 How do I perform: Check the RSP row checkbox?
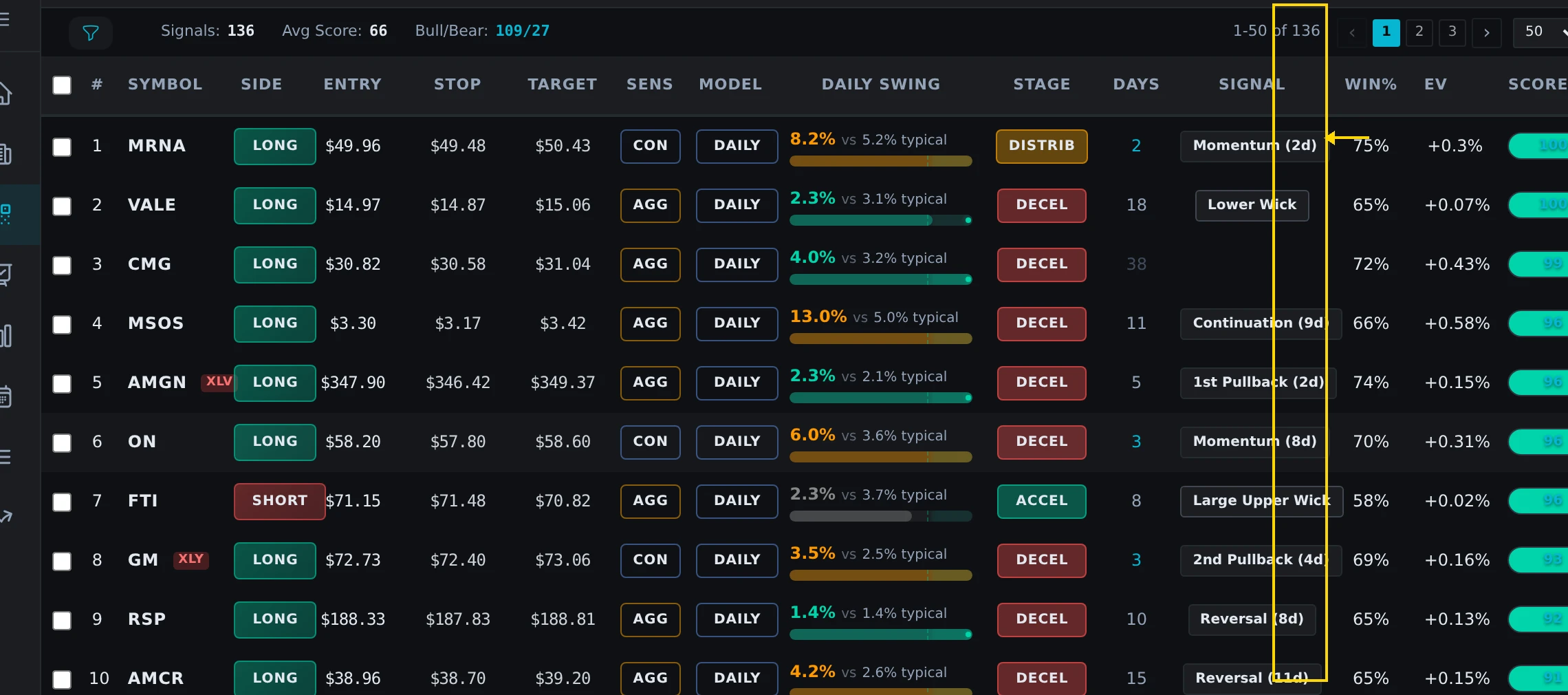tap(62, 620)
